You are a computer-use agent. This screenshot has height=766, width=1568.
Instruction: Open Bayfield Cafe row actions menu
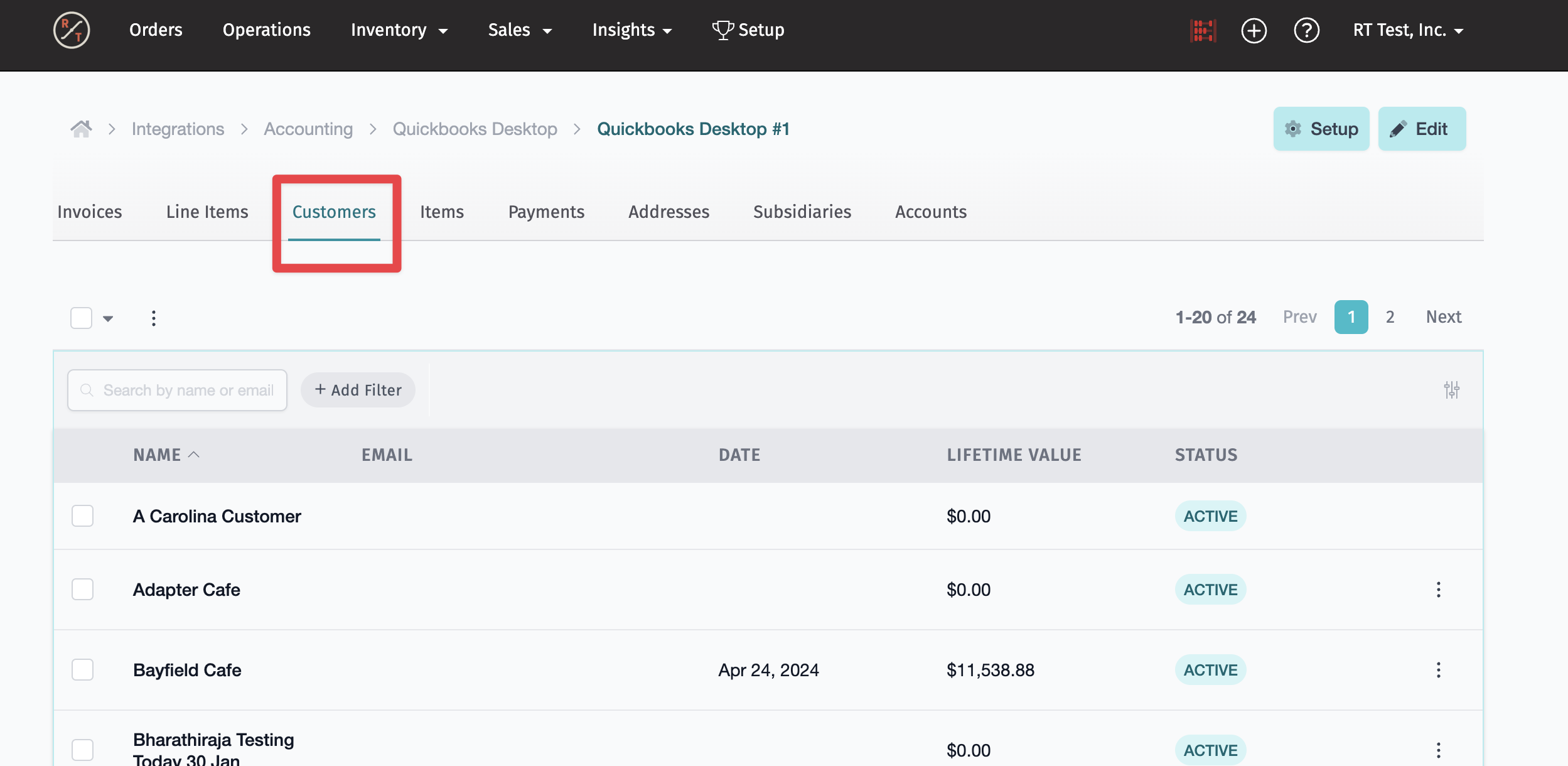(x=1438, y=670)
